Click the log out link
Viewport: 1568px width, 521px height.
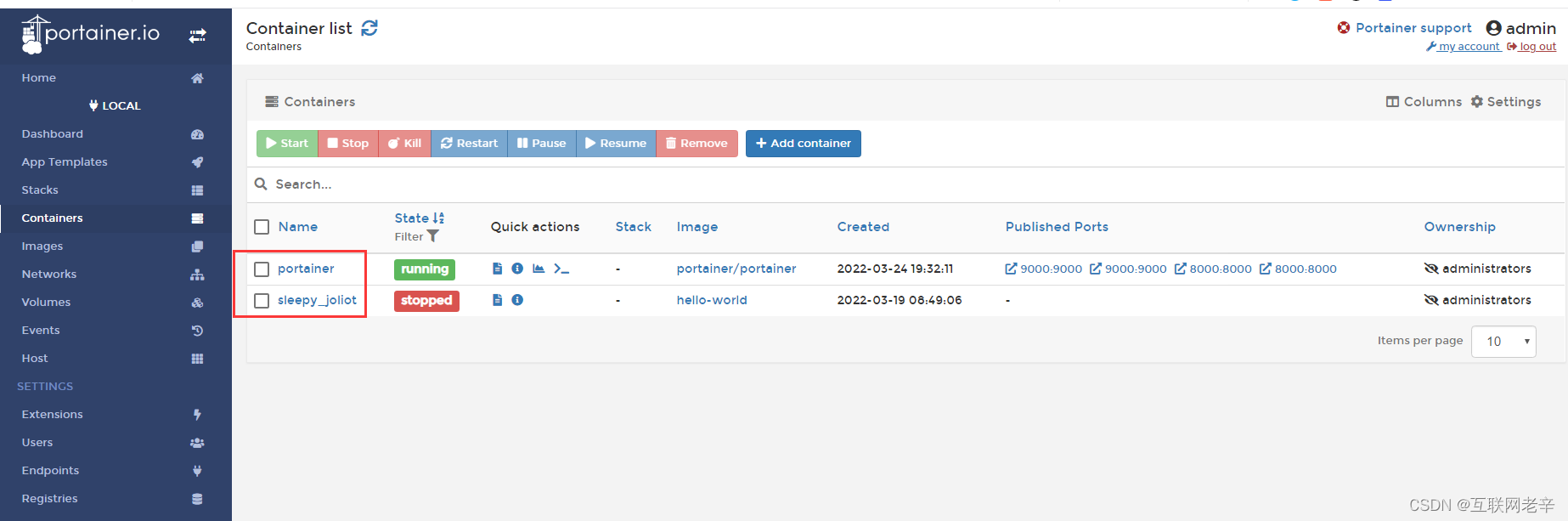pyautogui.click(x=1531, y=47)
